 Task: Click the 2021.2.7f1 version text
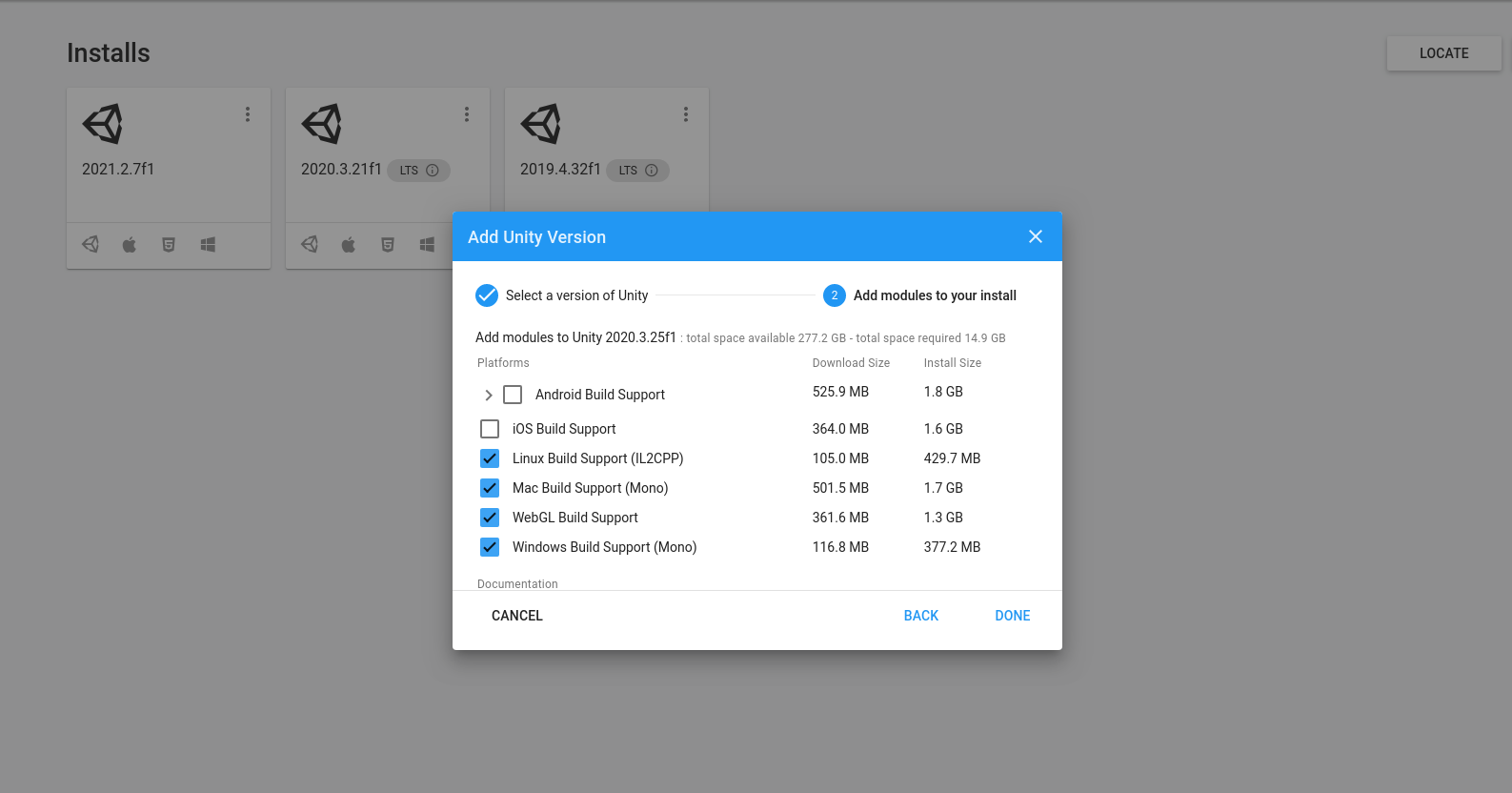[x=118, y=169]
